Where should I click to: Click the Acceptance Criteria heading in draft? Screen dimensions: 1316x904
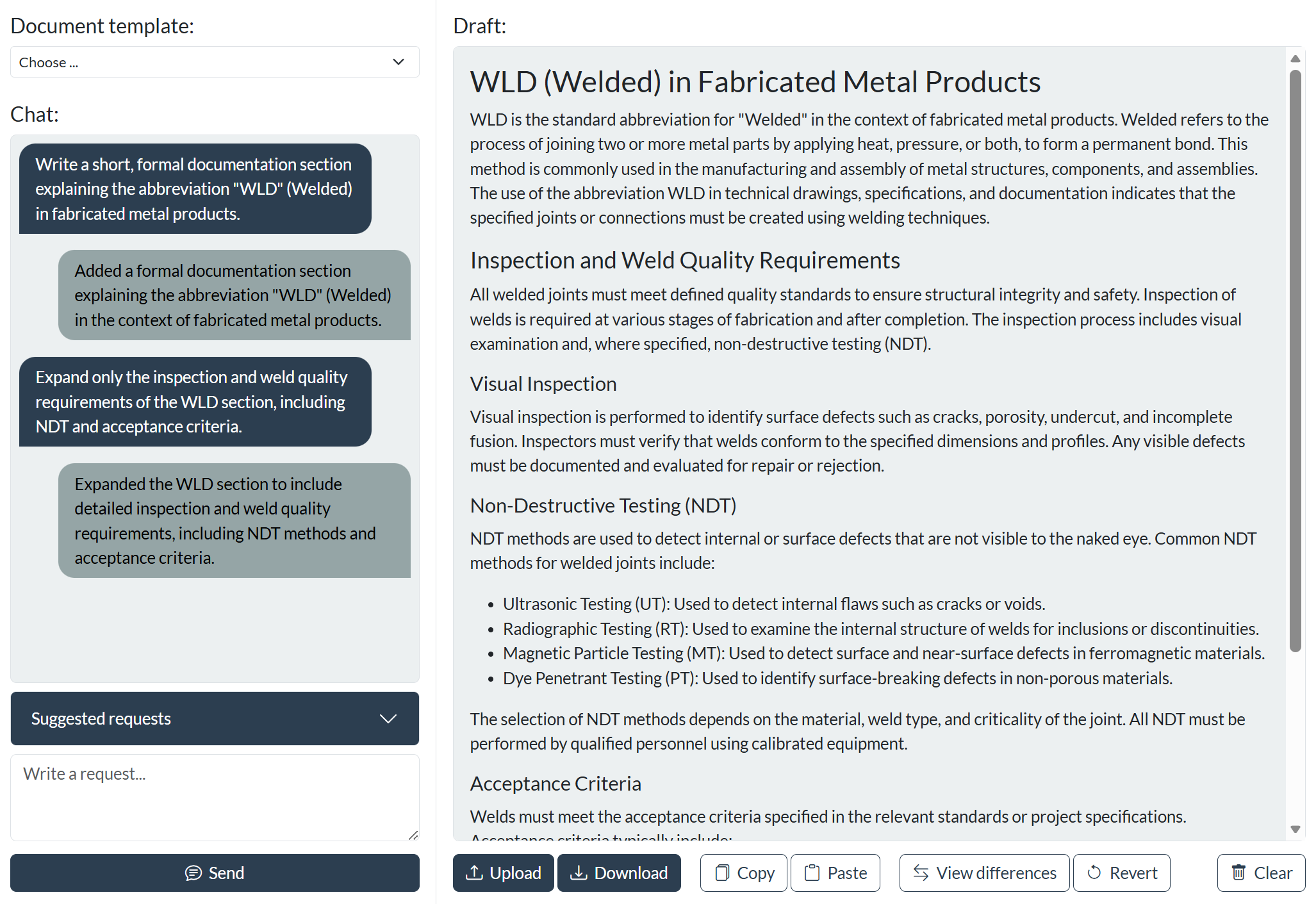pos(555,784)
